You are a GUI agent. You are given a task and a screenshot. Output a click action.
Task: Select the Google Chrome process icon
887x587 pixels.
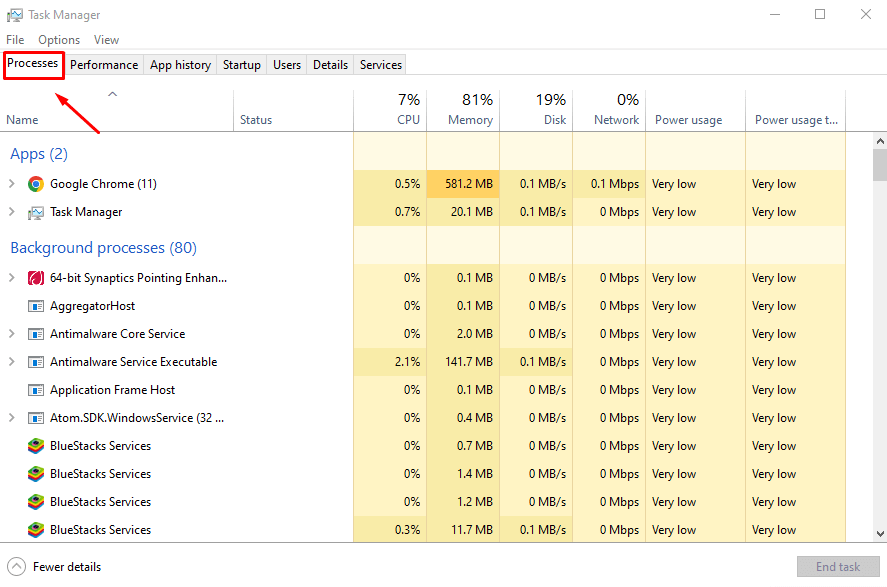coord(36,184)
